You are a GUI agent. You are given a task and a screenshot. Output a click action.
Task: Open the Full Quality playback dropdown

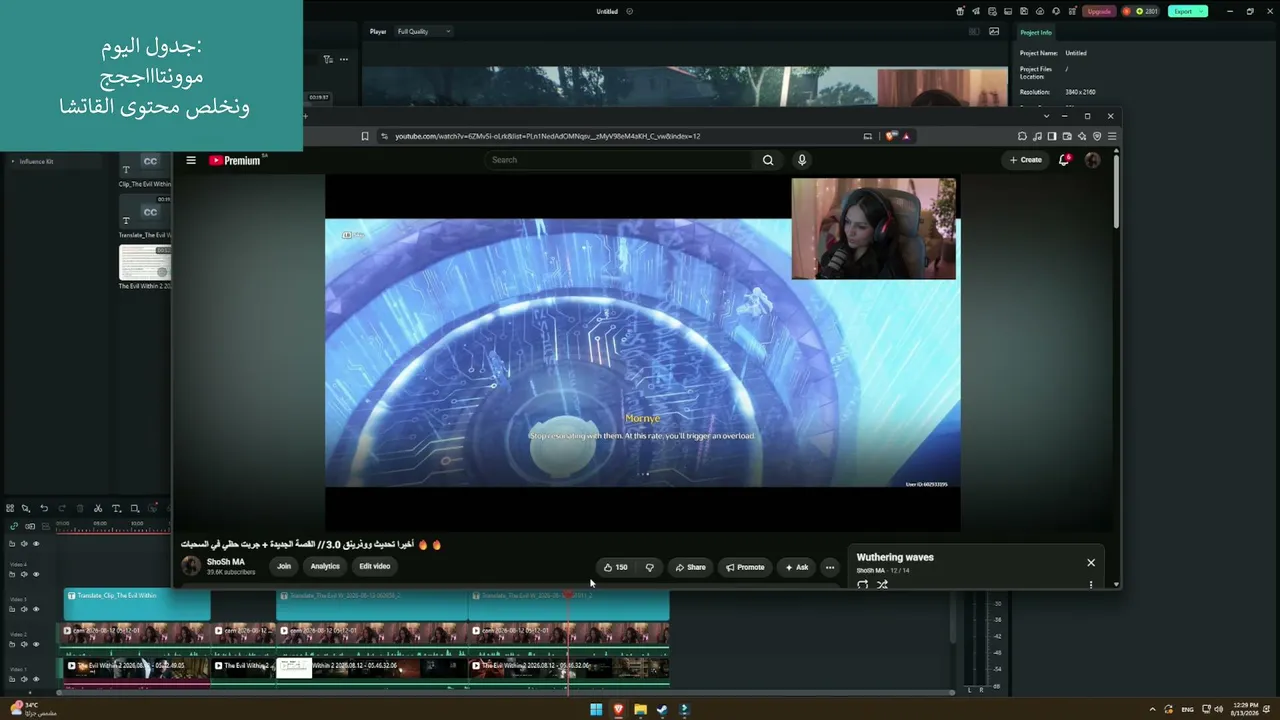tap(424, 31)
